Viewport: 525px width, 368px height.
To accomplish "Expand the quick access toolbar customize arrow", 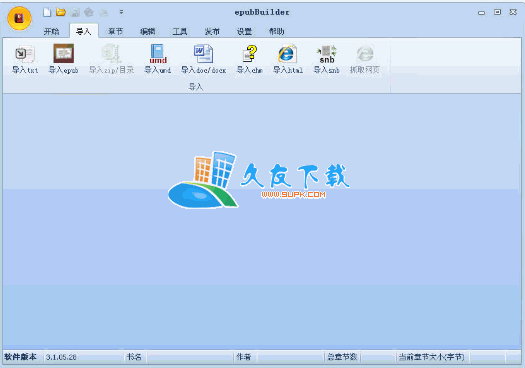I will 121,12.
